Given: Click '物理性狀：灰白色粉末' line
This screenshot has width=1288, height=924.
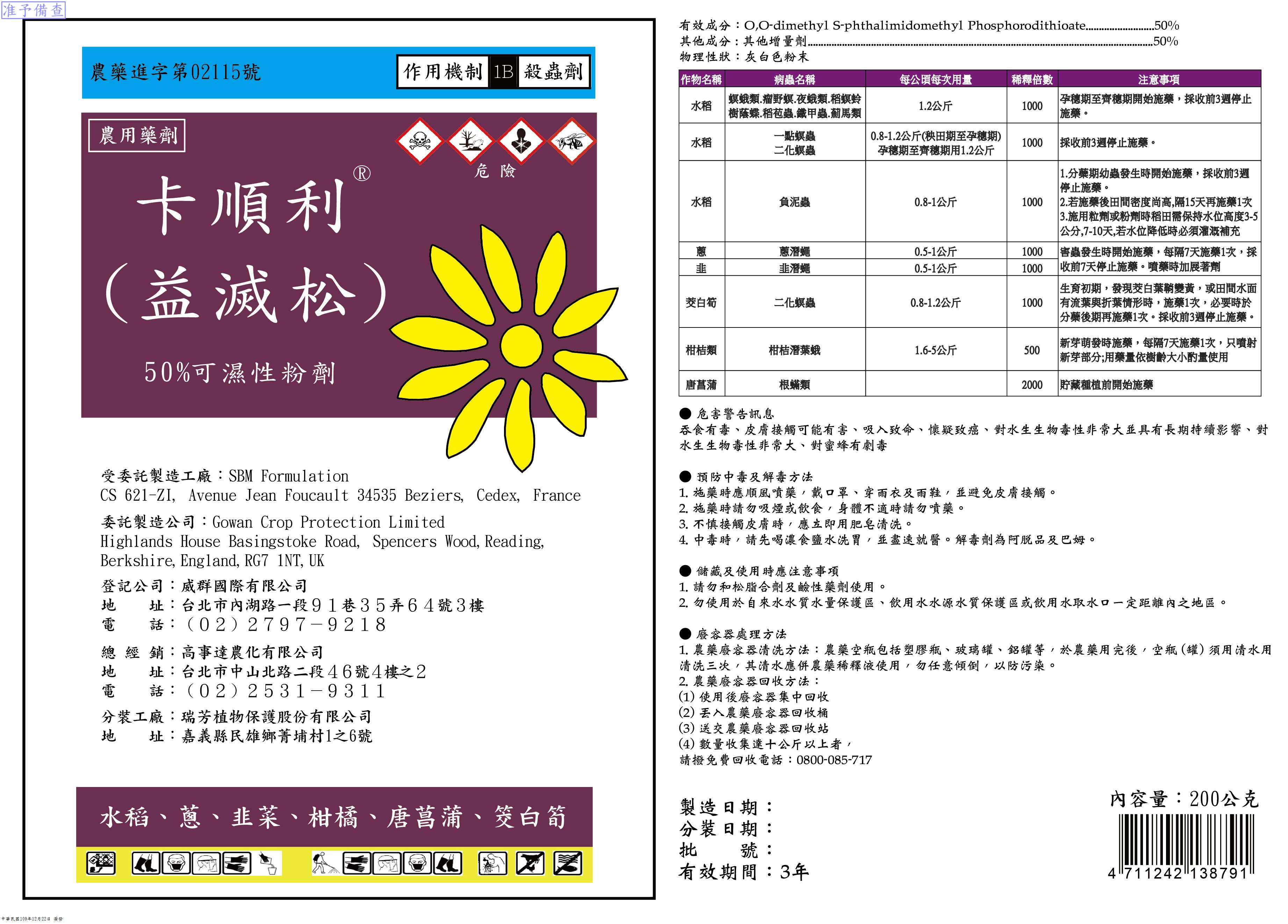Looking at the screenshot, I should (744, 57).
